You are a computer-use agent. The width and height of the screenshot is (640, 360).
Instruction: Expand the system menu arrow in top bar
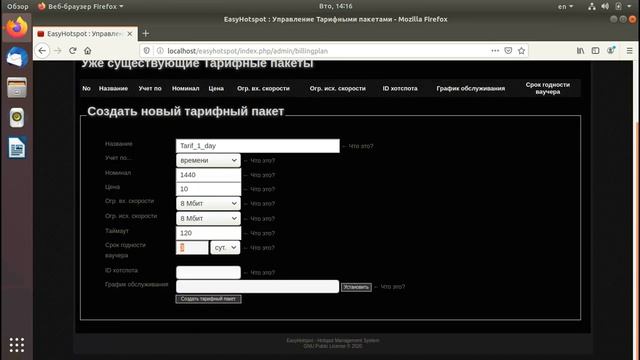point(629,6)
